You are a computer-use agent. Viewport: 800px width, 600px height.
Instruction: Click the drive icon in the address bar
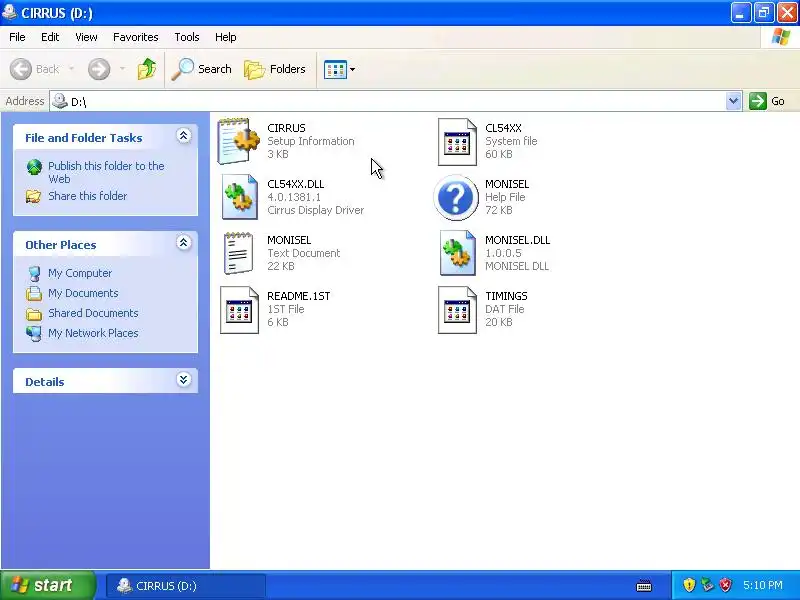[60, 101]
